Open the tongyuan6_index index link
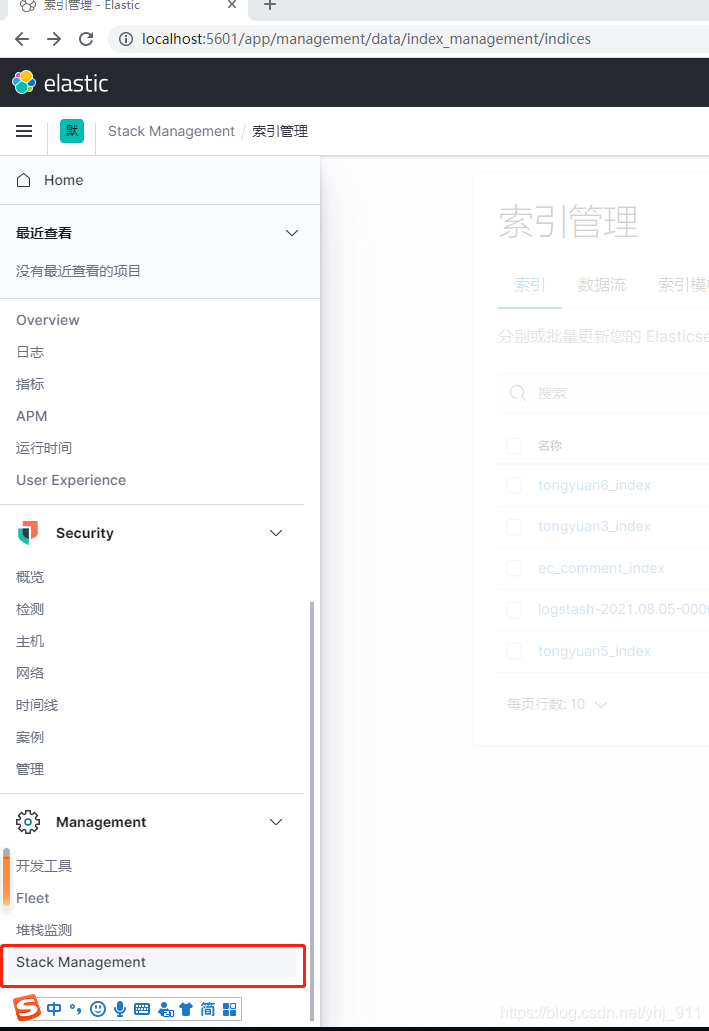 coord(595,485)
